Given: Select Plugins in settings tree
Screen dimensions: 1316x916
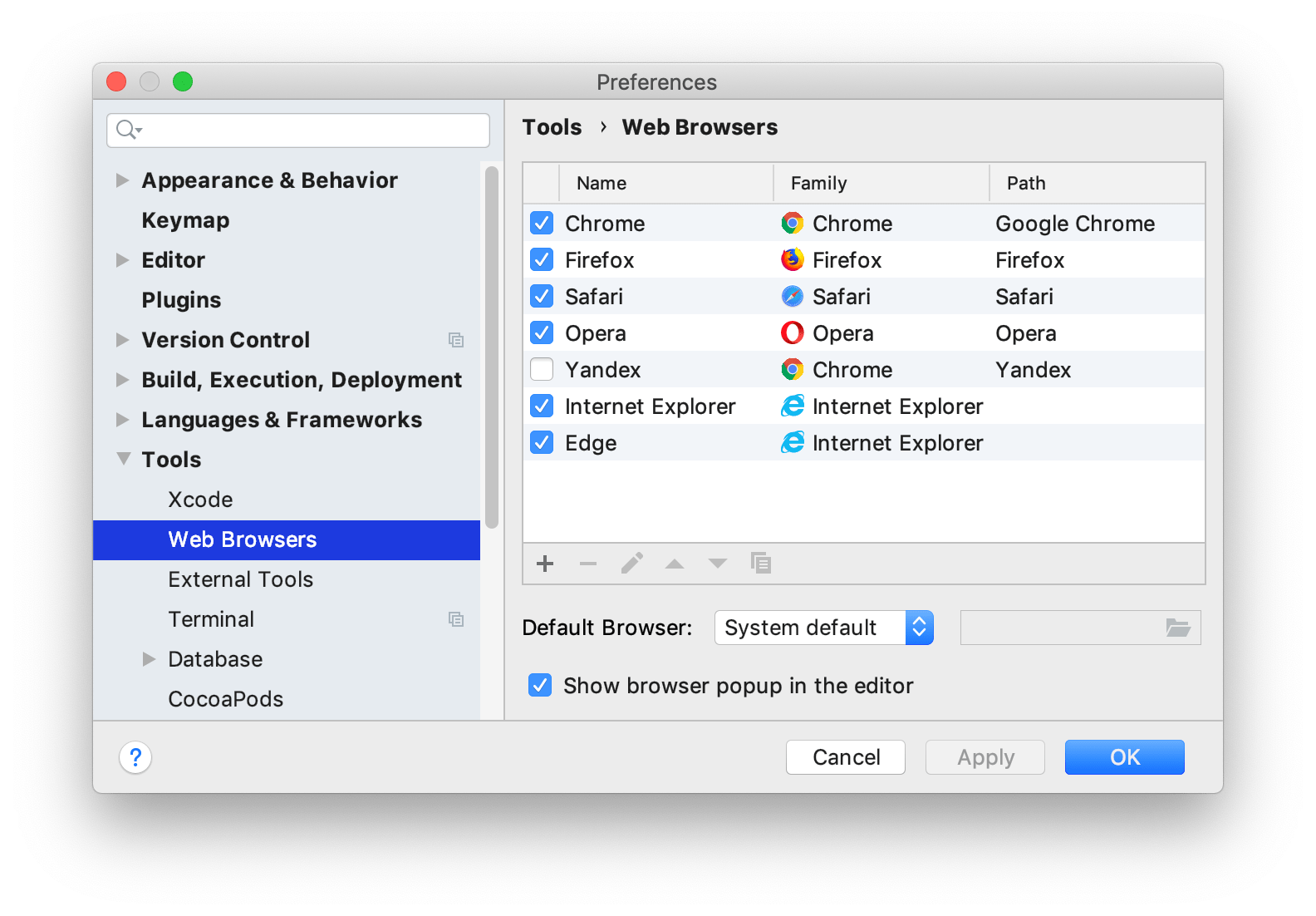Looking at the screenshot, I should 181,300.
